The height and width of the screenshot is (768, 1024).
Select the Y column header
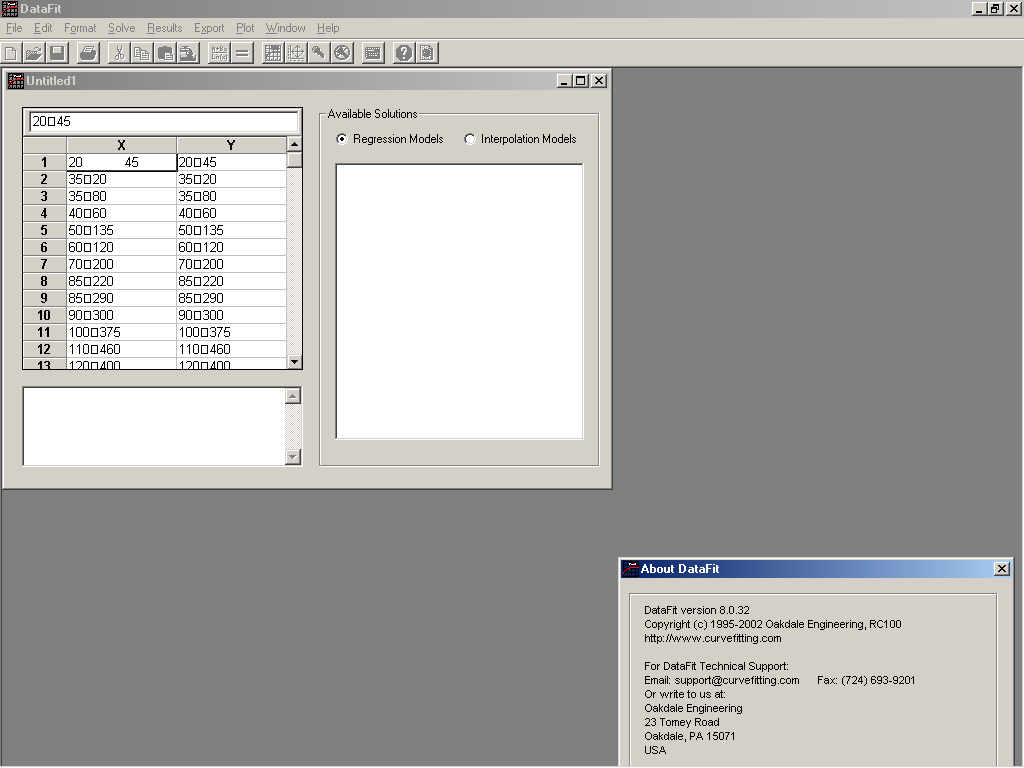click(231, 145)
